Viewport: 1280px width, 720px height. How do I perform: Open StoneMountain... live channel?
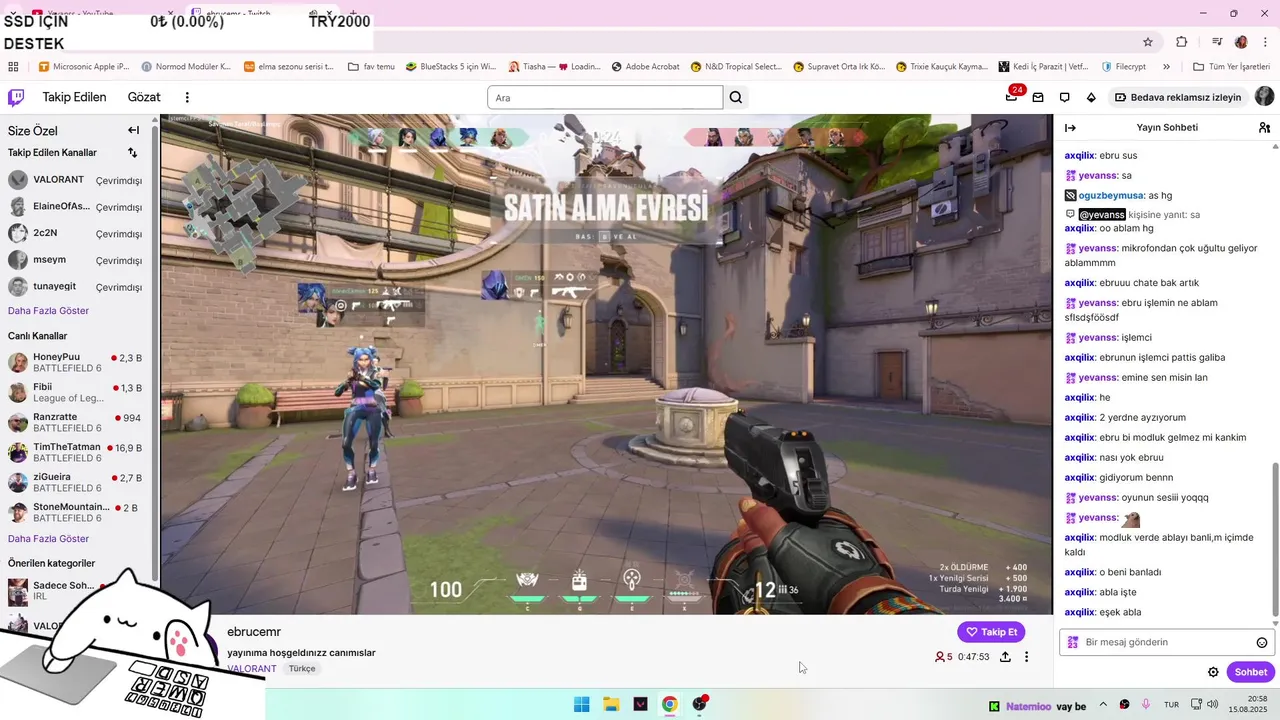tap(76, 512)
